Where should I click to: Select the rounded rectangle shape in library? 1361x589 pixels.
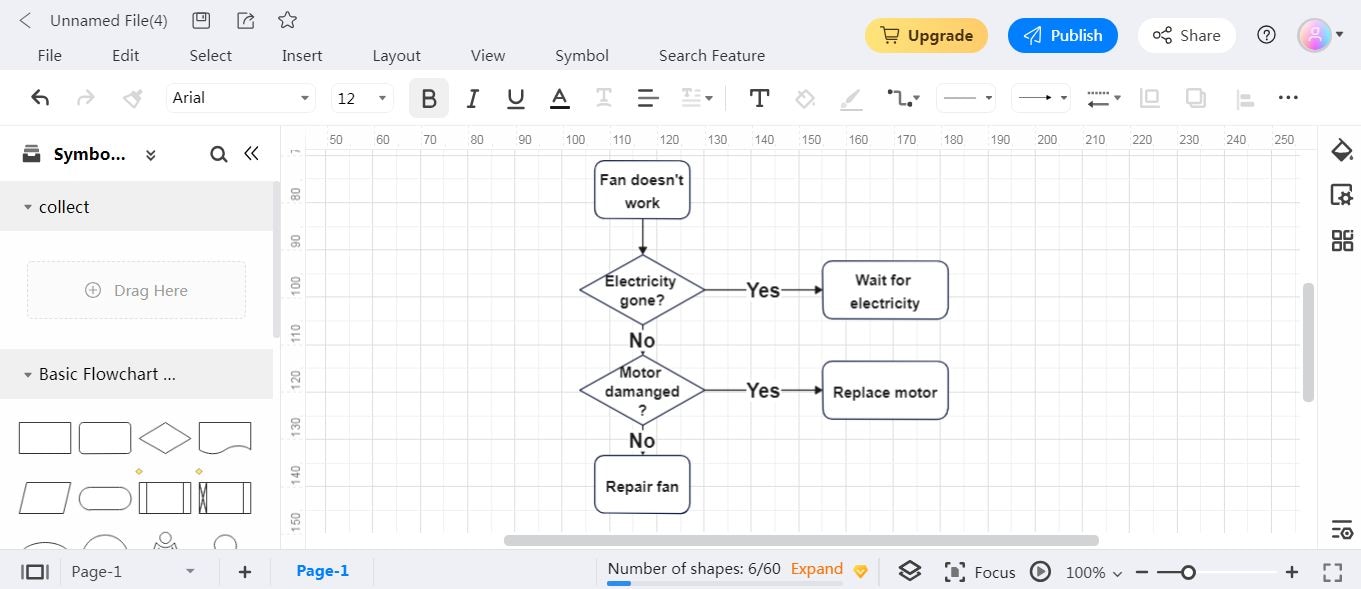(x=105, y=438)
